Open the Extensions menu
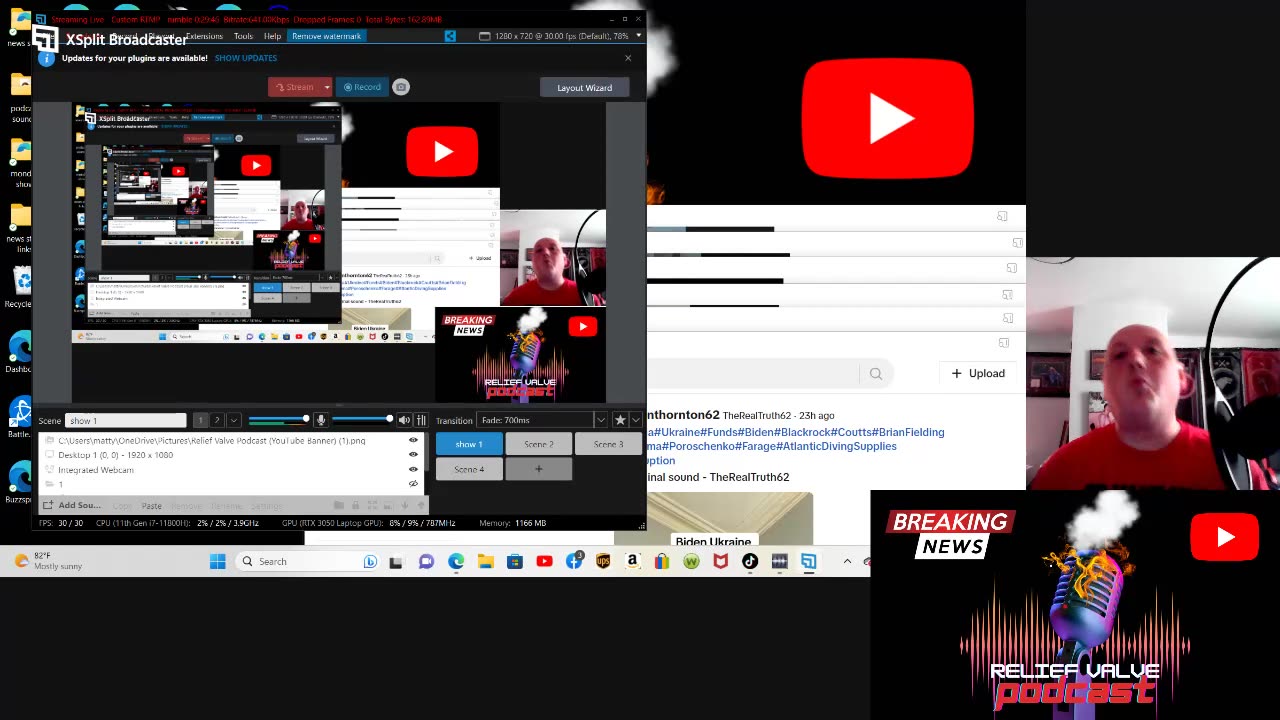1280x720 pixels. pyautogui.click(x=203, y=36)
